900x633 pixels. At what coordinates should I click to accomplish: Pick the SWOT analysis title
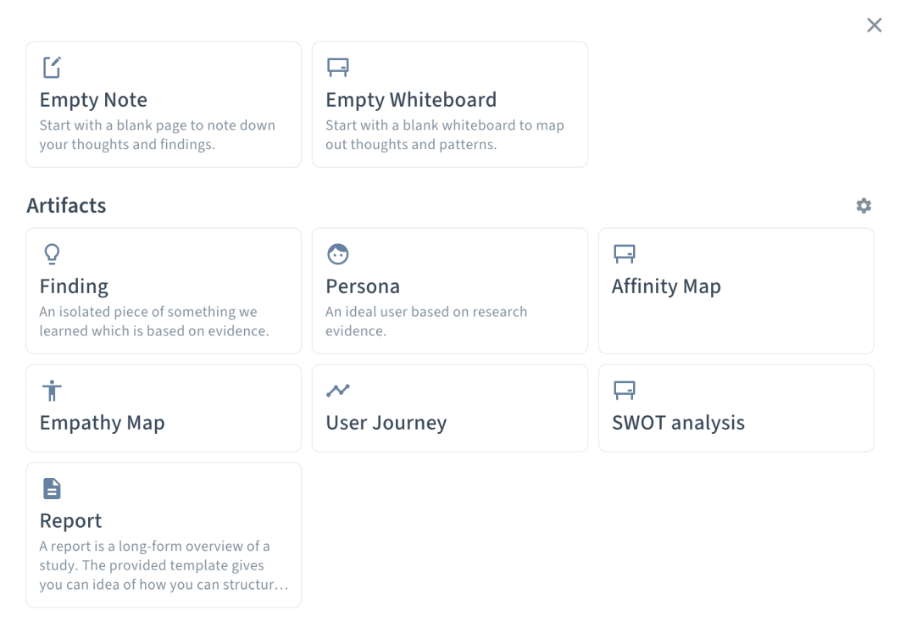[x=678, y=422]
